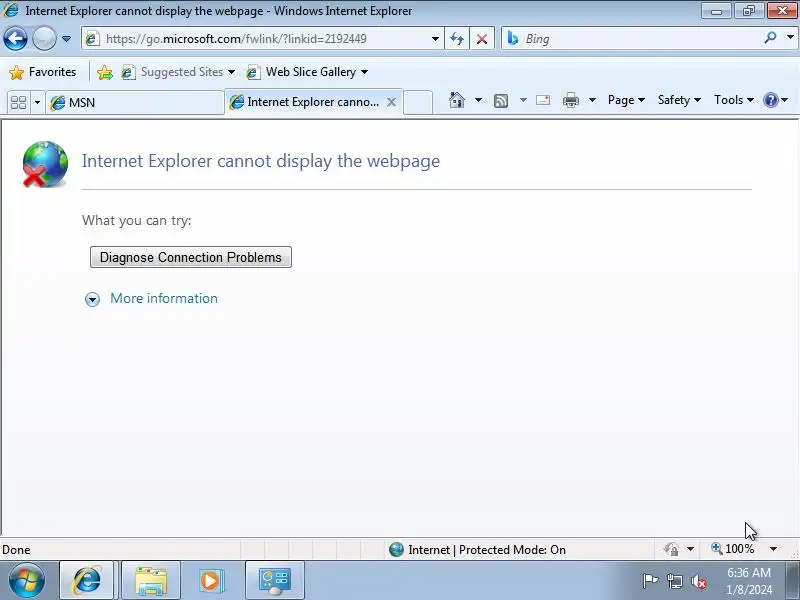This screenshot has width=800, height=600.
Task: Open the Help question mark menu
Action: click(x=776, y=100)
